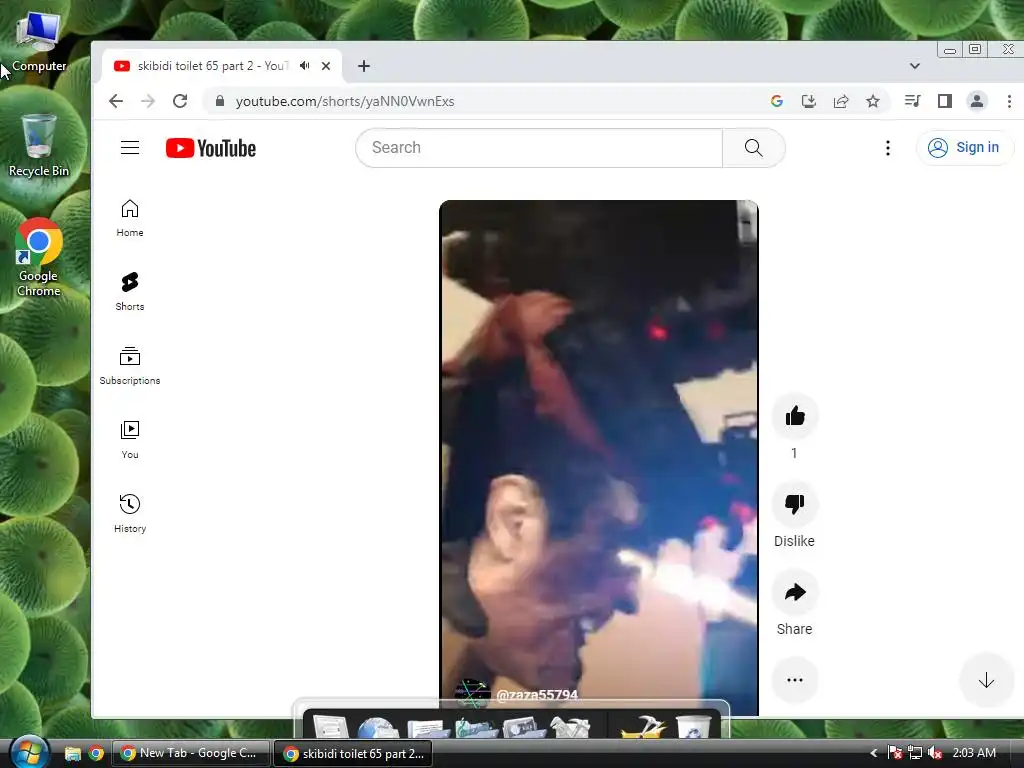Screen dimensions: 1024x768
Task: Open History in the YouTube sidebar
Action: coord(130,514)
